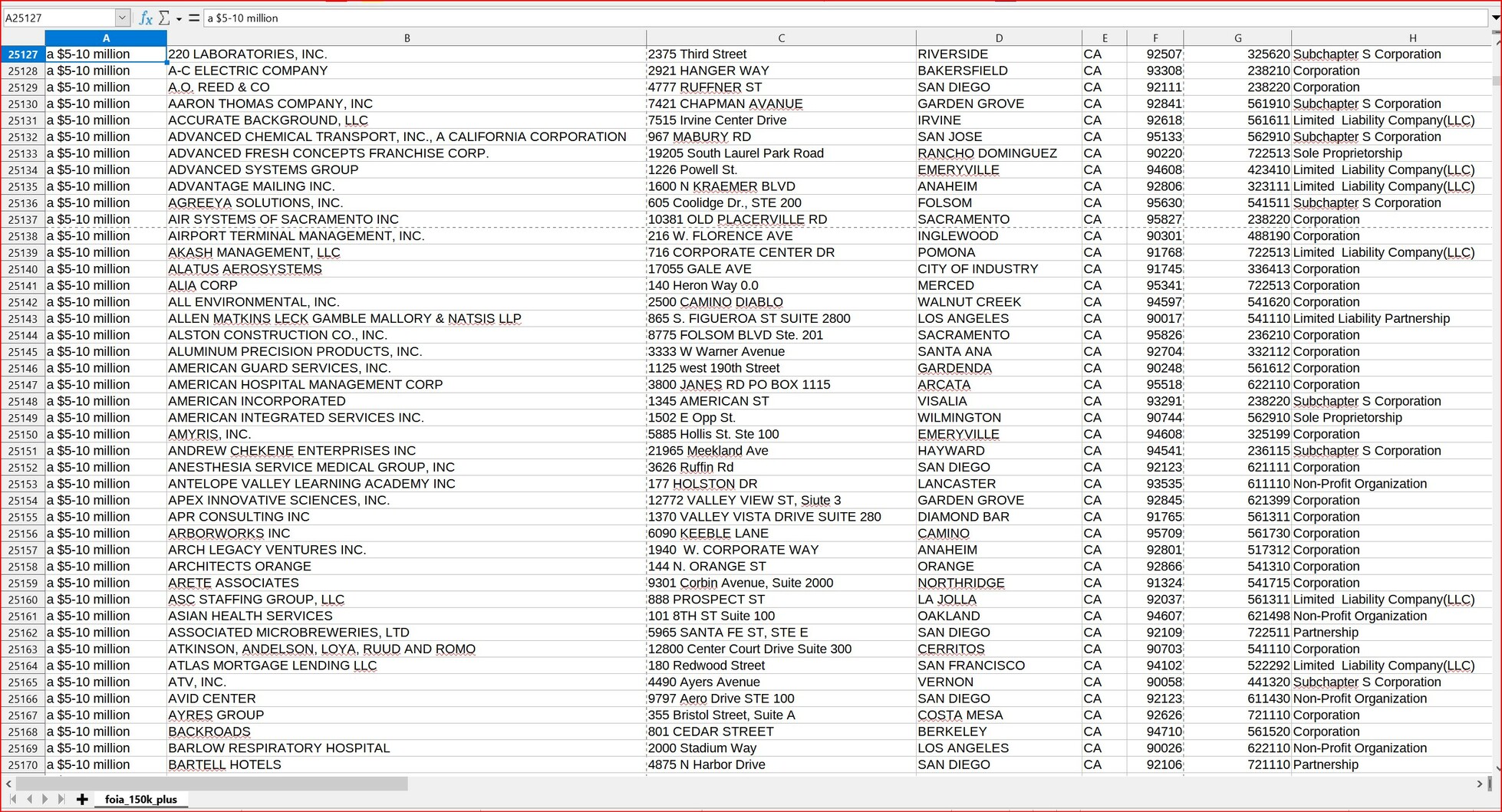Select column B header
The width and height of the screenshot is (1502, 812).
tap(407, 38)
